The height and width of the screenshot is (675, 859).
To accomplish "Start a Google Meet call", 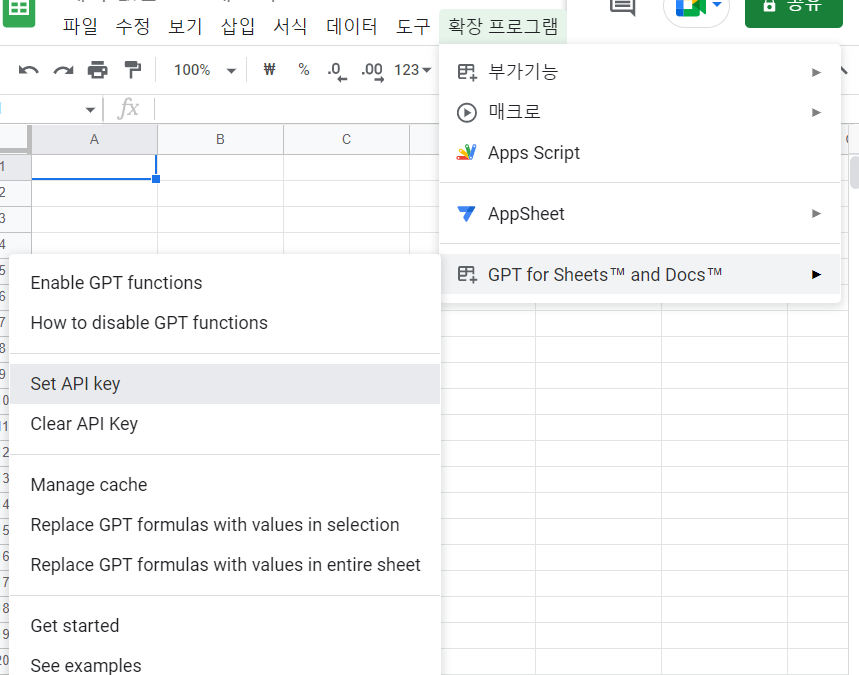I will tap(696, 9).
